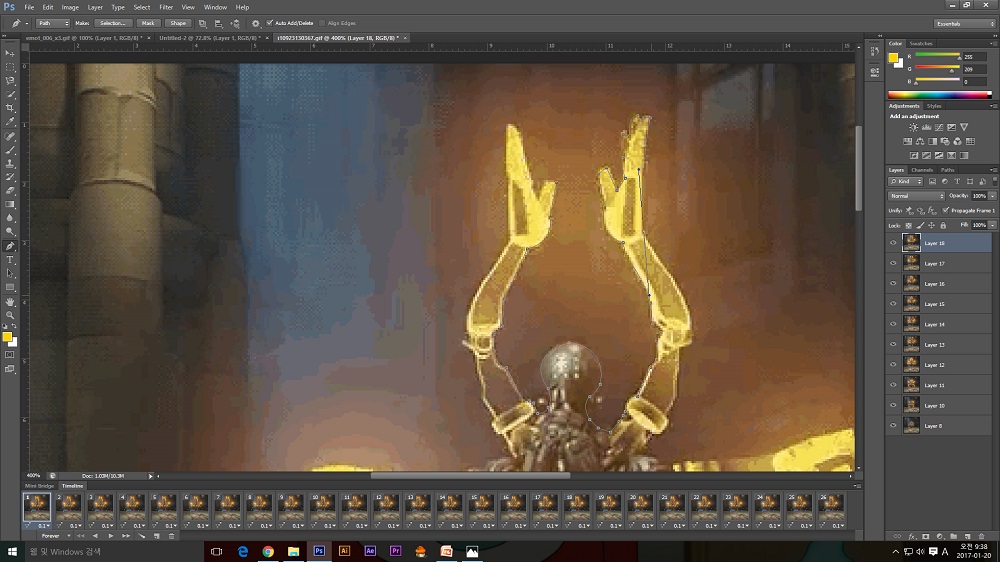Switch to Untitled-2 document tab
Image resolution: width=1000 pixels, height=562 pixels.
(207, 38)
